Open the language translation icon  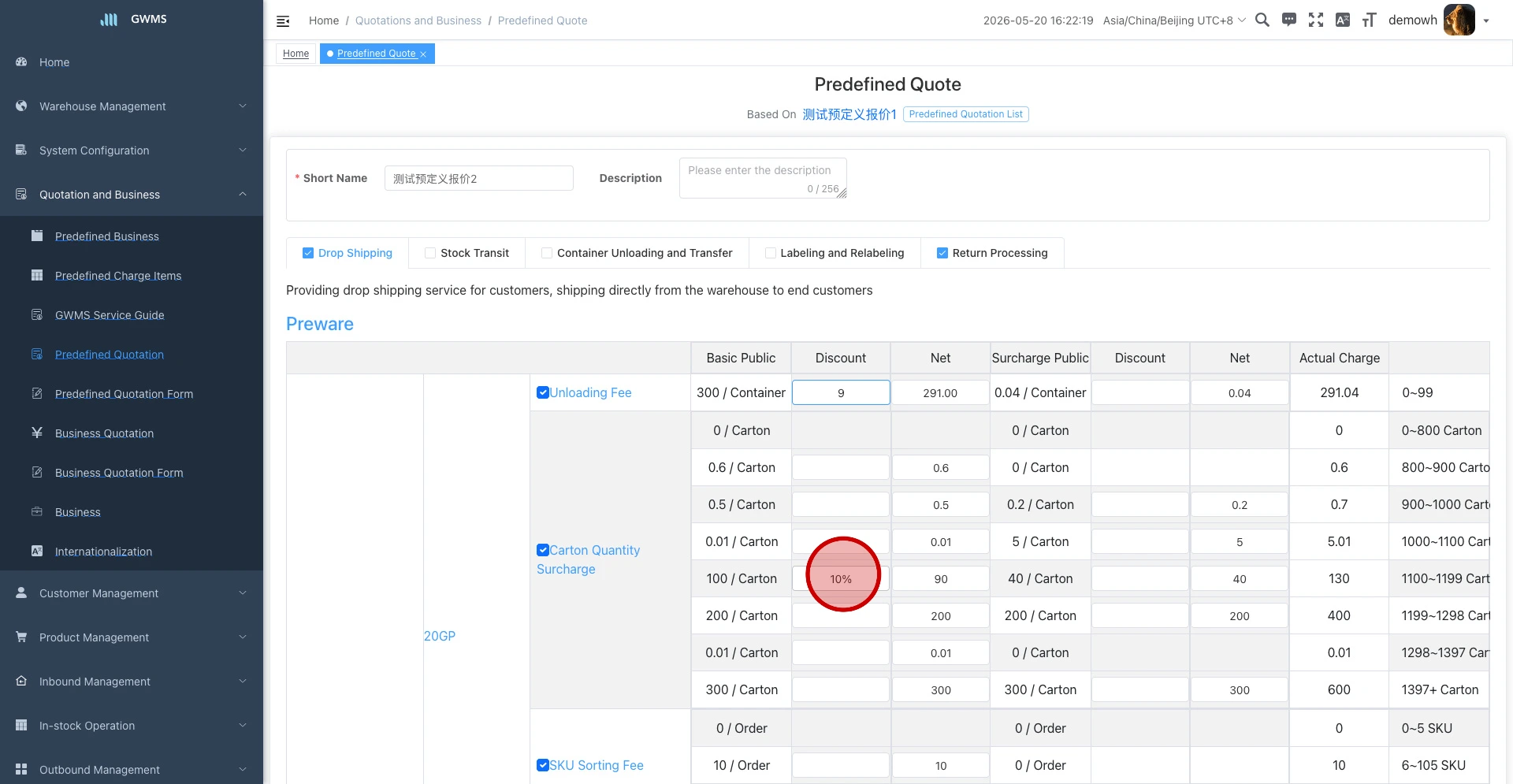(1343, 20)
